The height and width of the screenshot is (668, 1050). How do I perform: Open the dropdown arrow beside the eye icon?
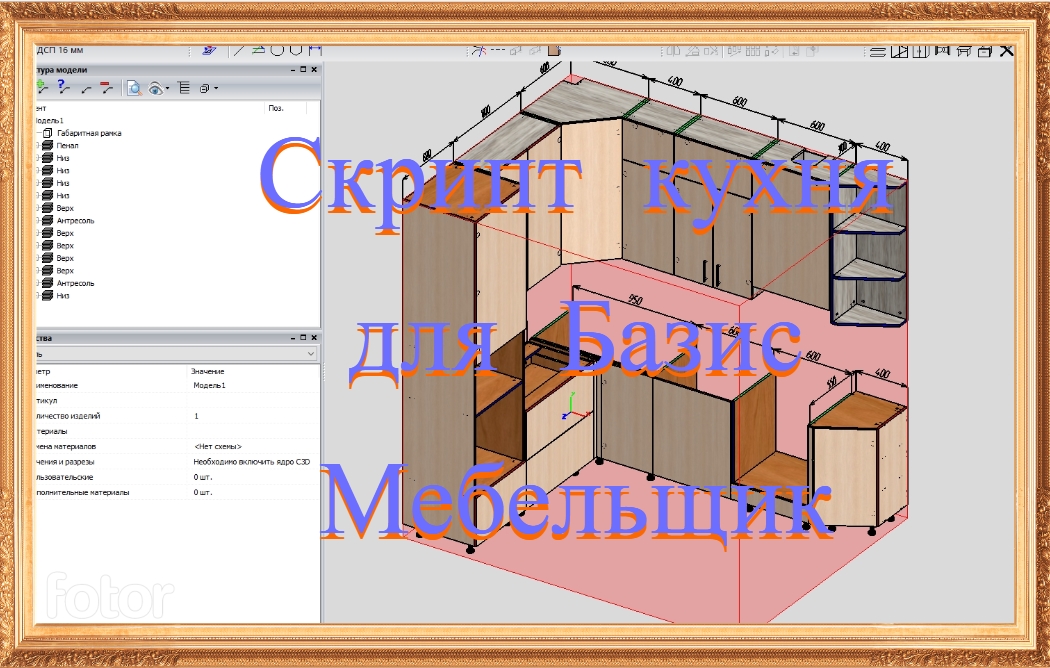167,88
